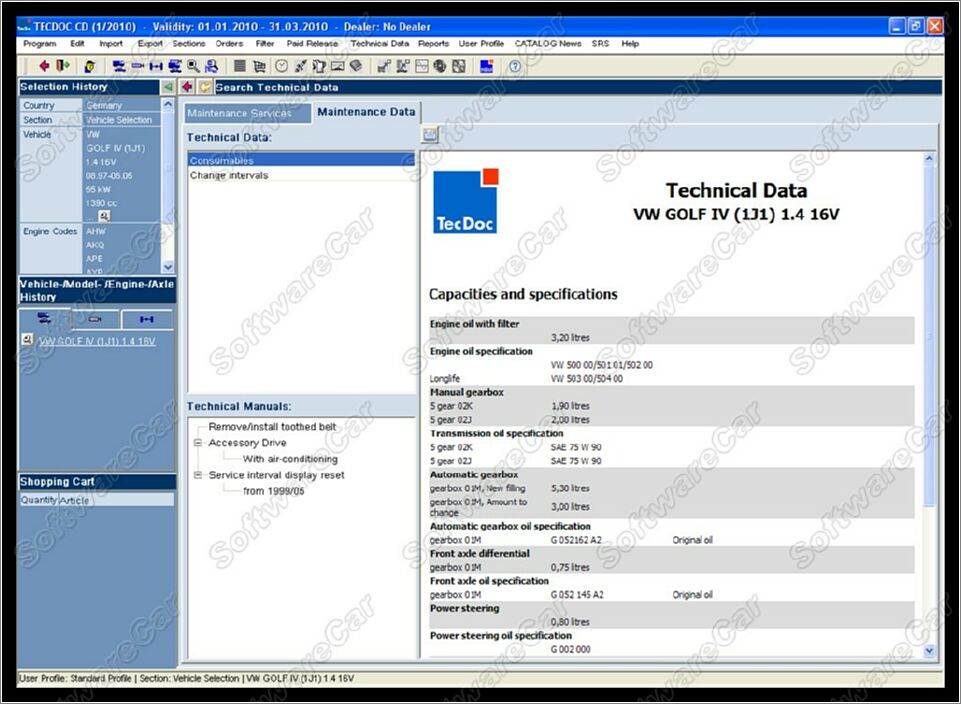
Task: Select Consumables in Technical Data list
Action: 301,160
